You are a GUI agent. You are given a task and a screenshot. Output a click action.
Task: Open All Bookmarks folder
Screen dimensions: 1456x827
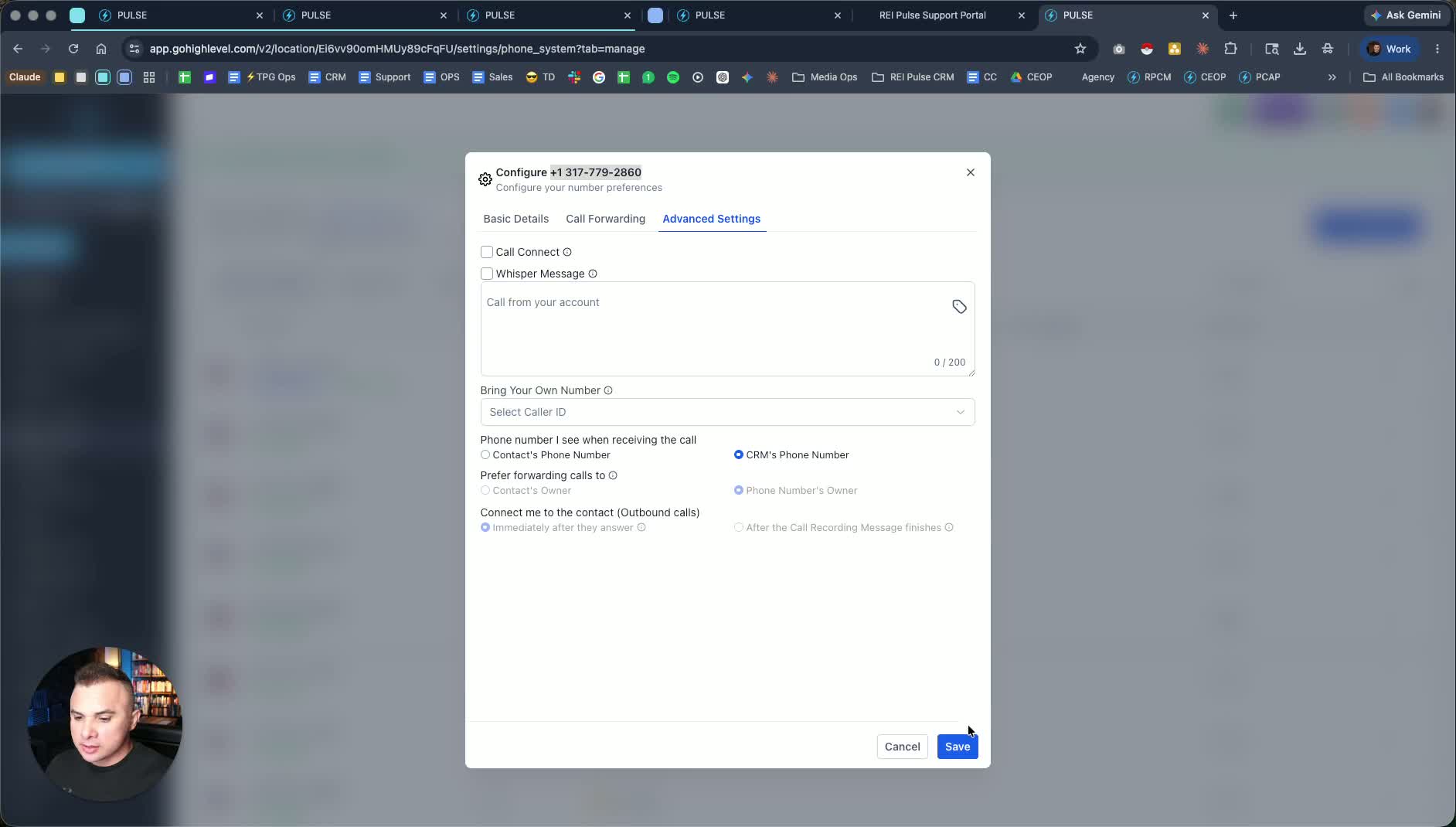tap(1403, 77)
